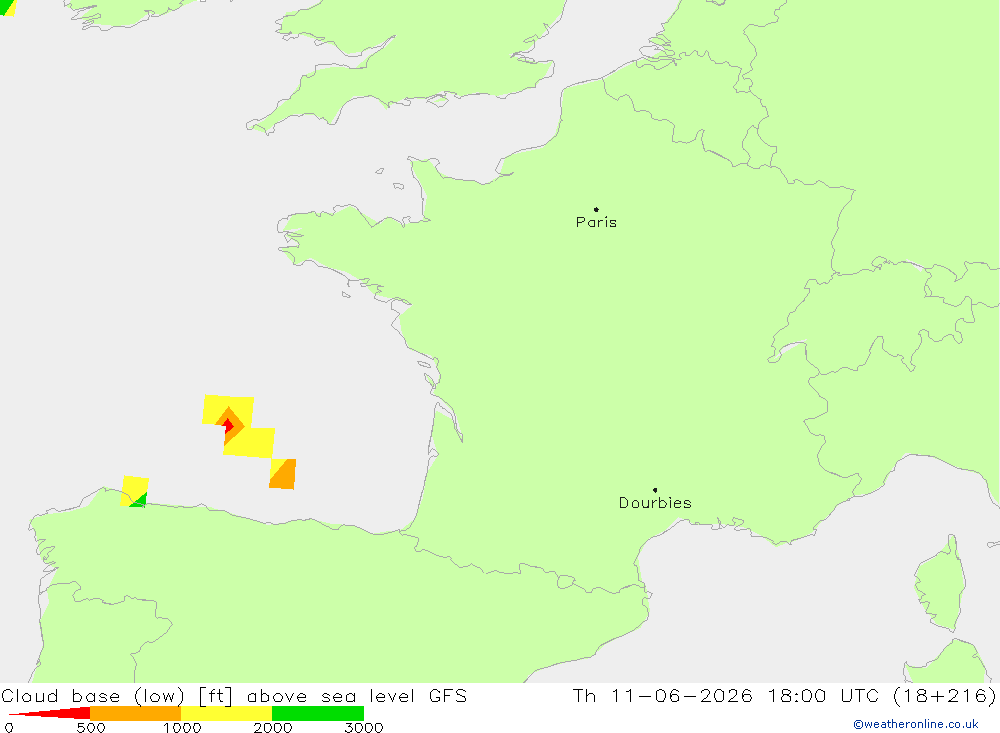This screenshot has width=1000, height=733.
Task: Click the yellow 1000-2000 legend swatch
Action: tap(226, 713)
